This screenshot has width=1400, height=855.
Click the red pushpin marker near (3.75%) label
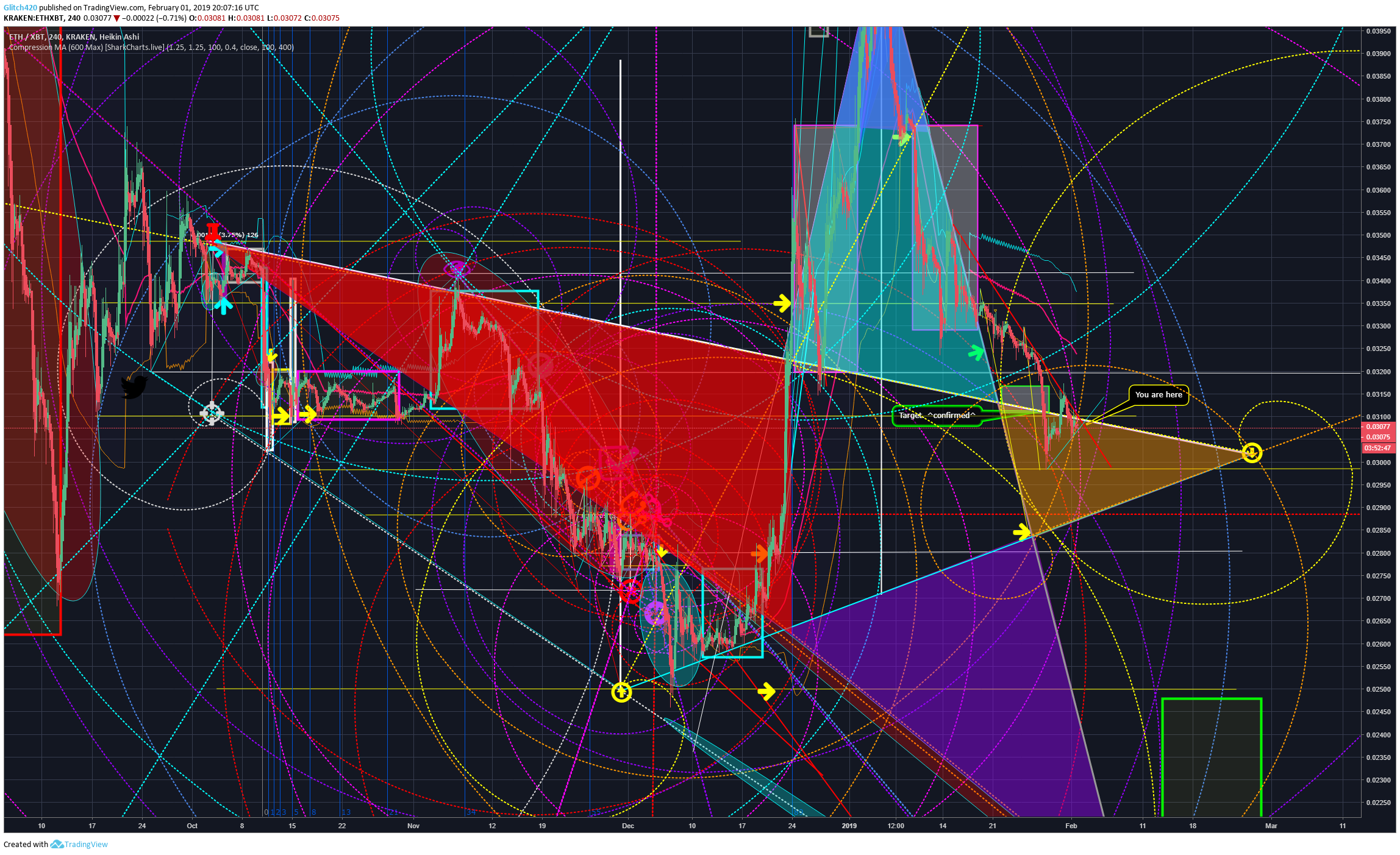tap(212, 232)
